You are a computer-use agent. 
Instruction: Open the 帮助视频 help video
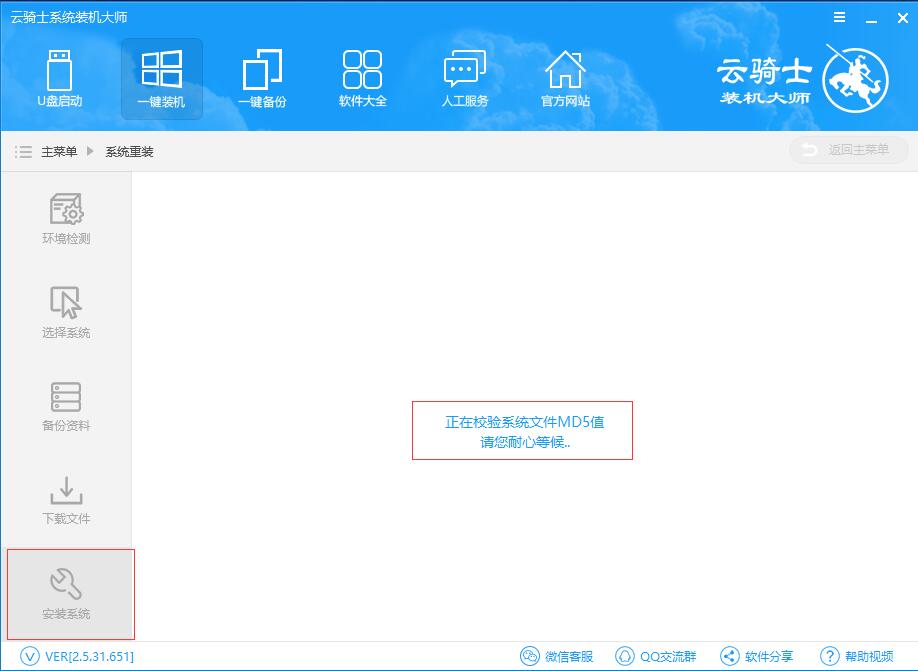click(x=857, y=656)
